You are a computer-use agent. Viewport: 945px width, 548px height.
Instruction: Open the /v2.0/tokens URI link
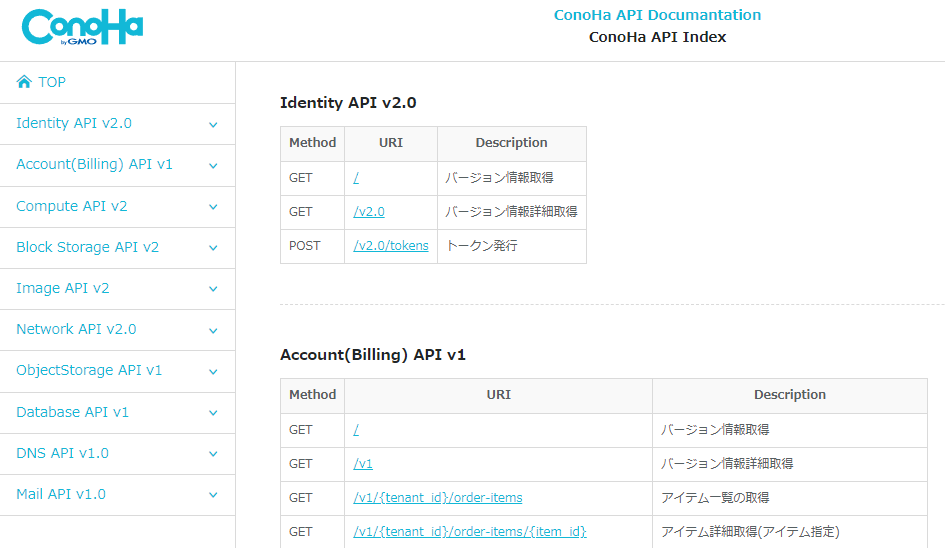click(x=391, y=245)
